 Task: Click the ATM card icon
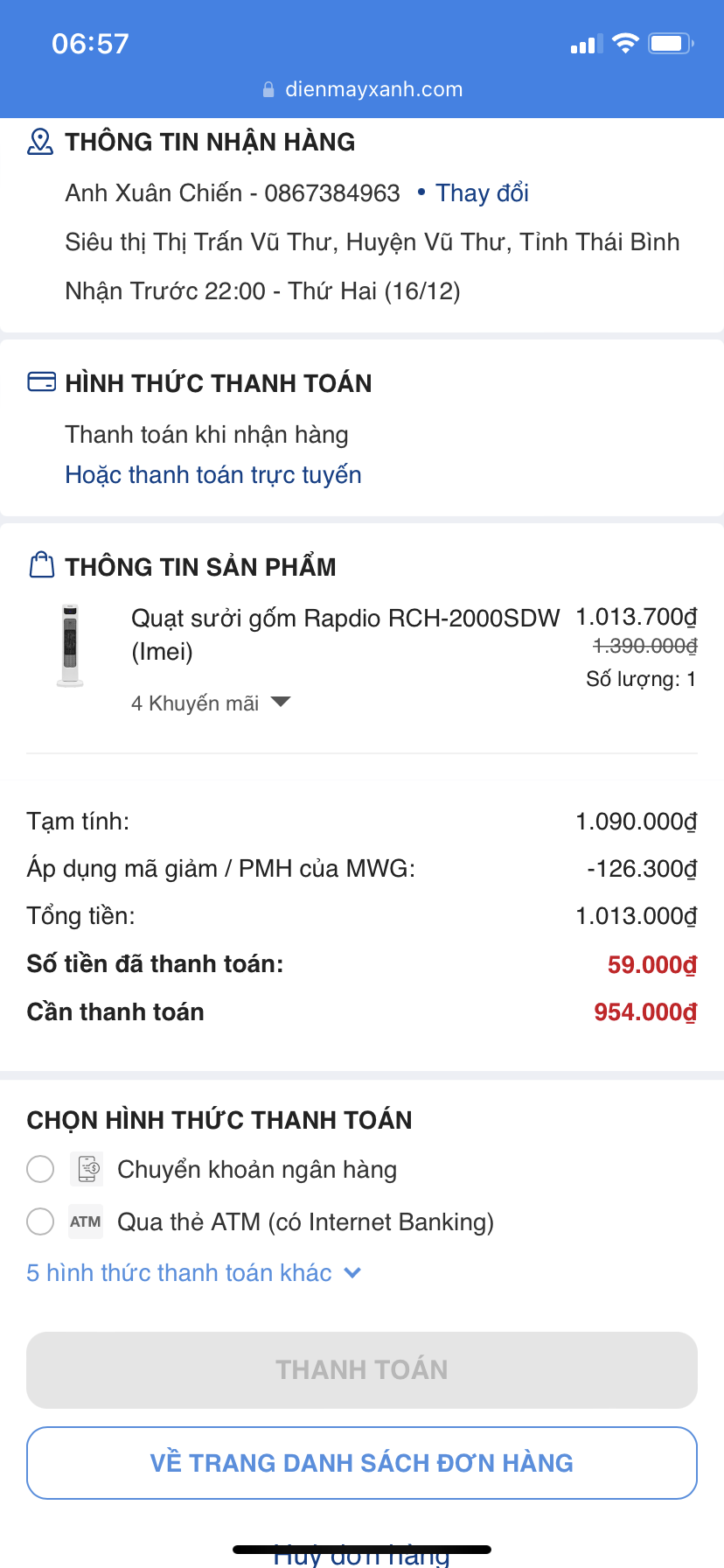point(86,1221)
